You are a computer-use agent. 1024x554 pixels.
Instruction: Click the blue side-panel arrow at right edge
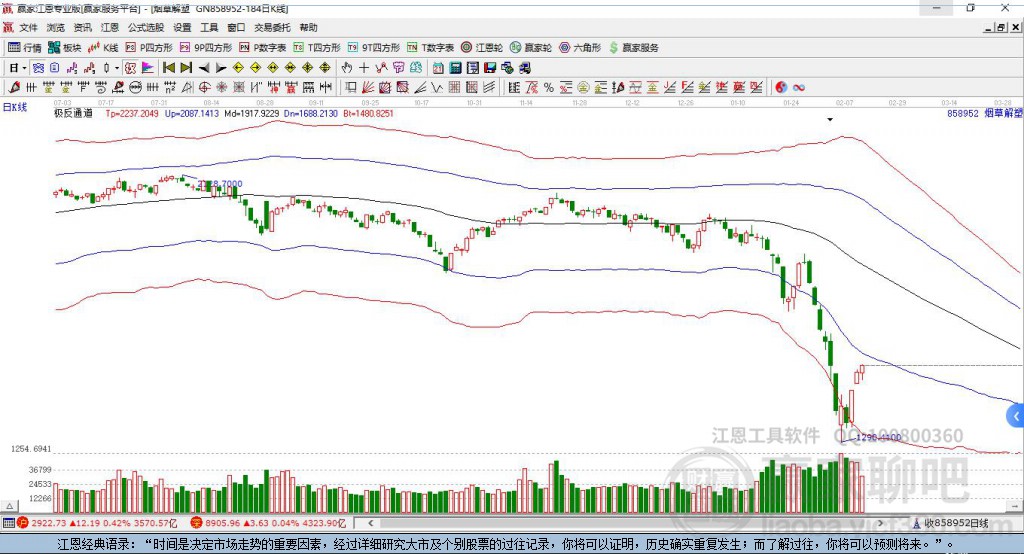pyautogui.click(x=1015, y=415)
